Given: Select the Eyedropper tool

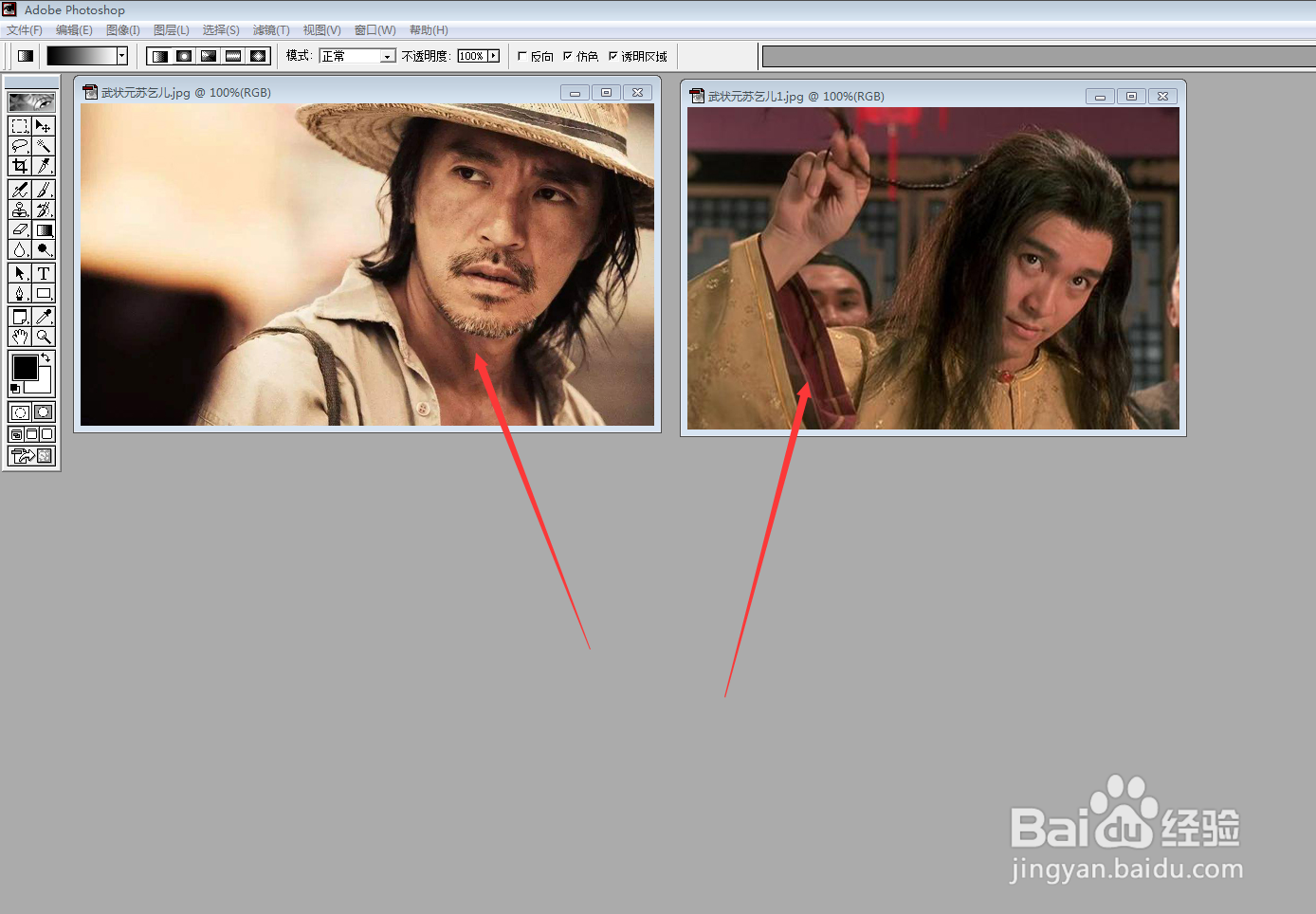Looking at the screenshot, I should point(44,317).
